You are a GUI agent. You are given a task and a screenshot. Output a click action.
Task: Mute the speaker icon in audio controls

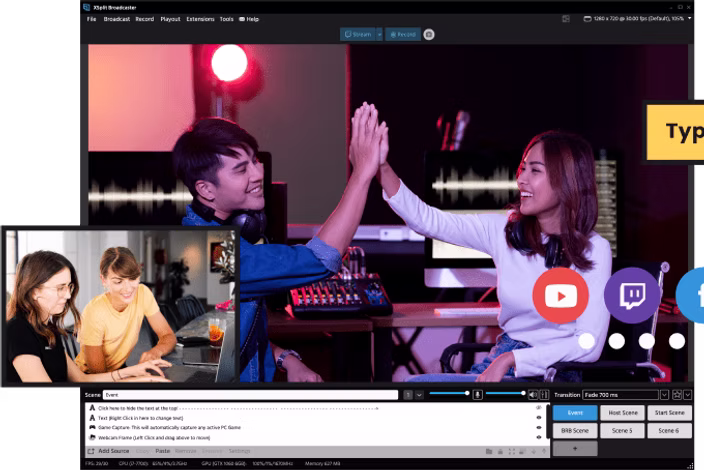(x=533, y=395)
